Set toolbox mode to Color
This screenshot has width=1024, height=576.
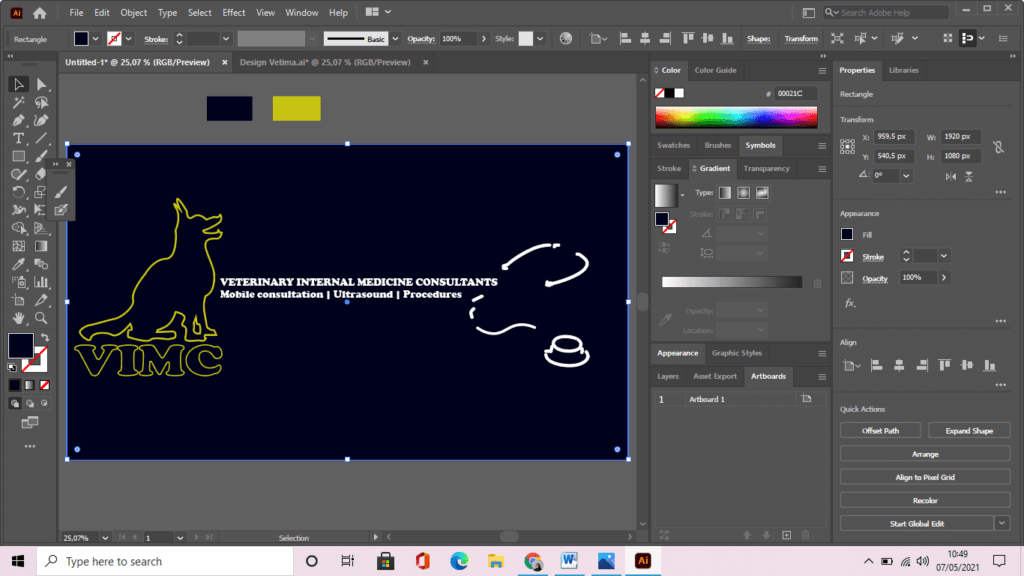click(x=14, y=385)
